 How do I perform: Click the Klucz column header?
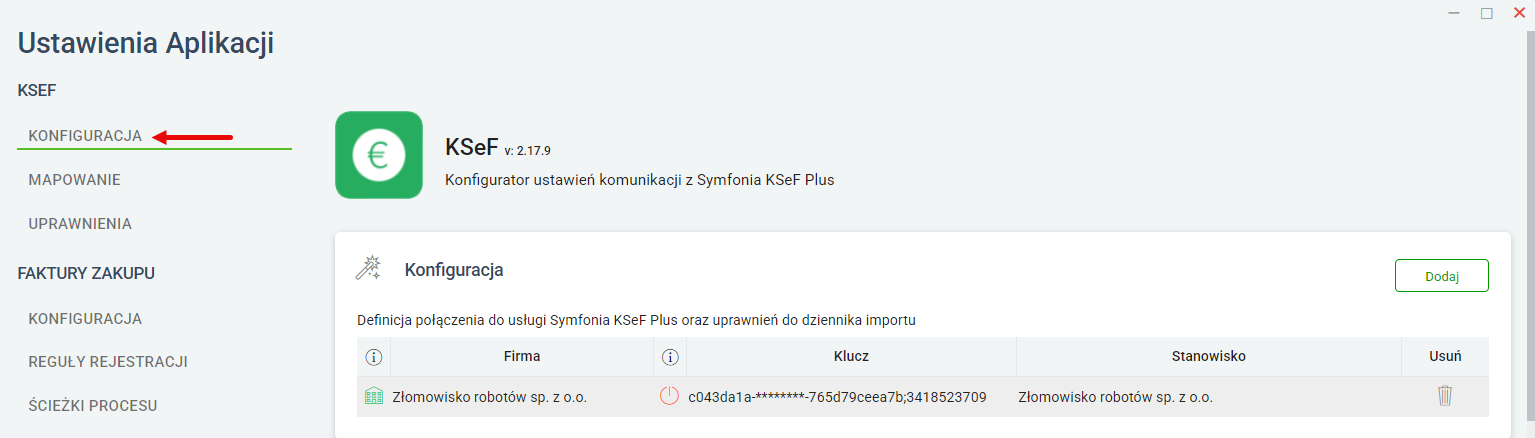pos(851,356)
